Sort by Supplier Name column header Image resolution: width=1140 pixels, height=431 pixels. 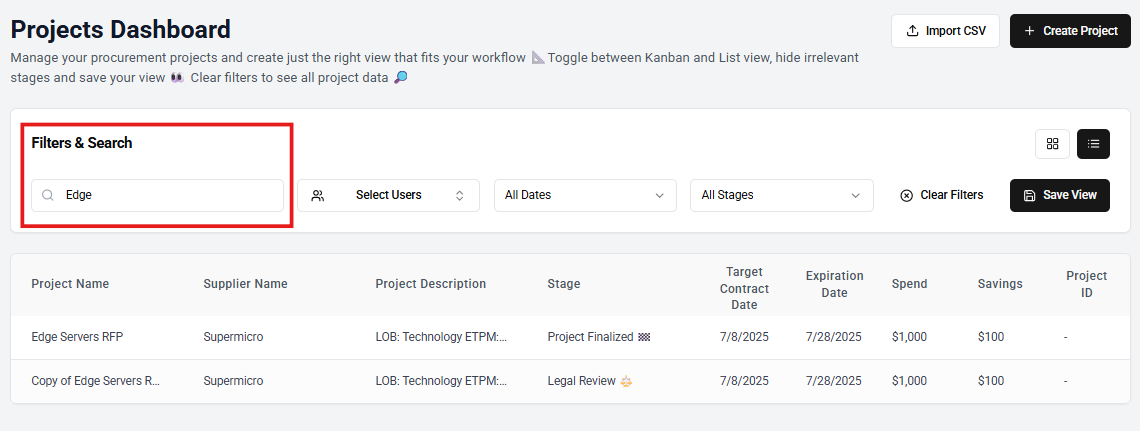245,284
